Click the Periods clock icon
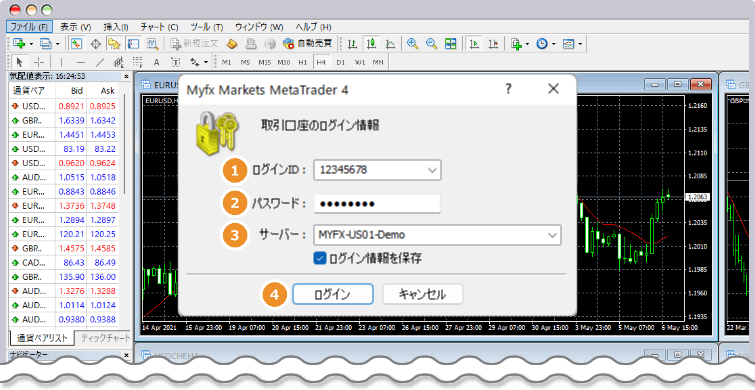 (x=542, y=44)
